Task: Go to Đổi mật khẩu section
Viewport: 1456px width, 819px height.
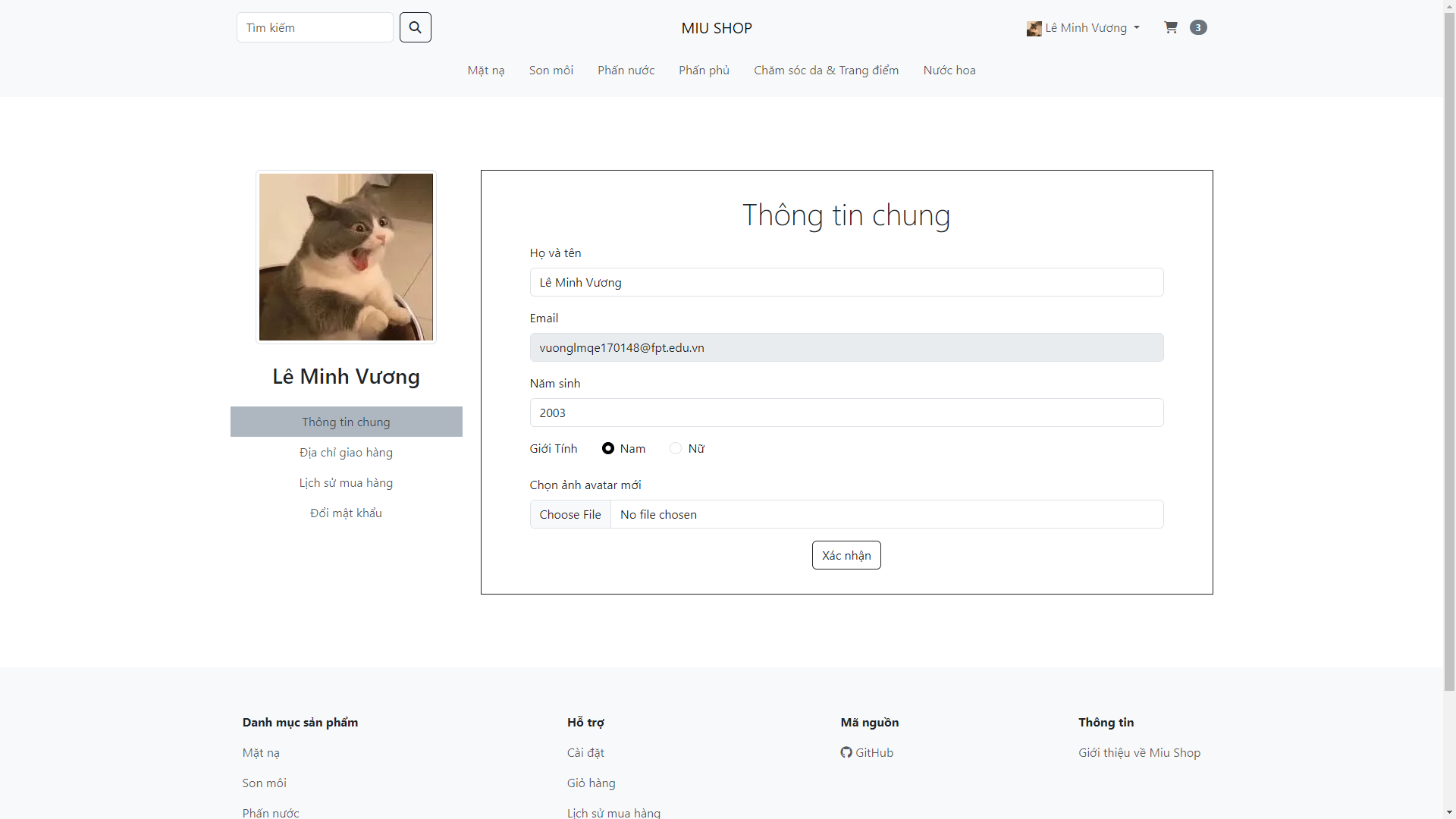Action: tap(346, 513)
